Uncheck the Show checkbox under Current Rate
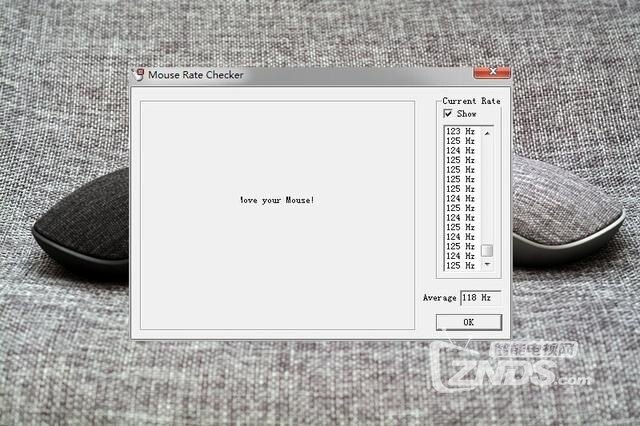 point(448,113)
